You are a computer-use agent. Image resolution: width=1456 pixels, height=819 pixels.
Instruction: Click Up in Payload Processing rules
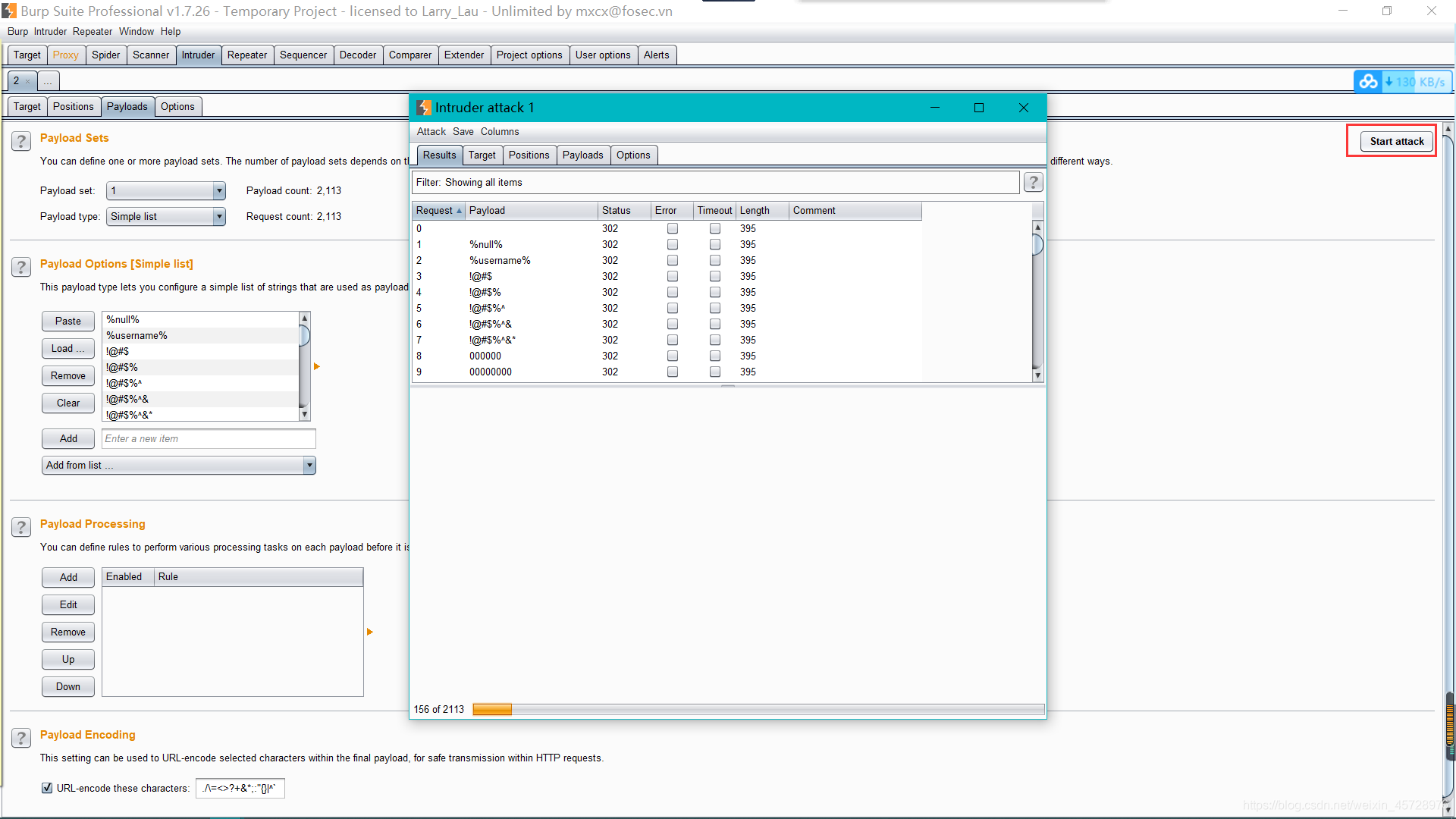pos(68,659)
